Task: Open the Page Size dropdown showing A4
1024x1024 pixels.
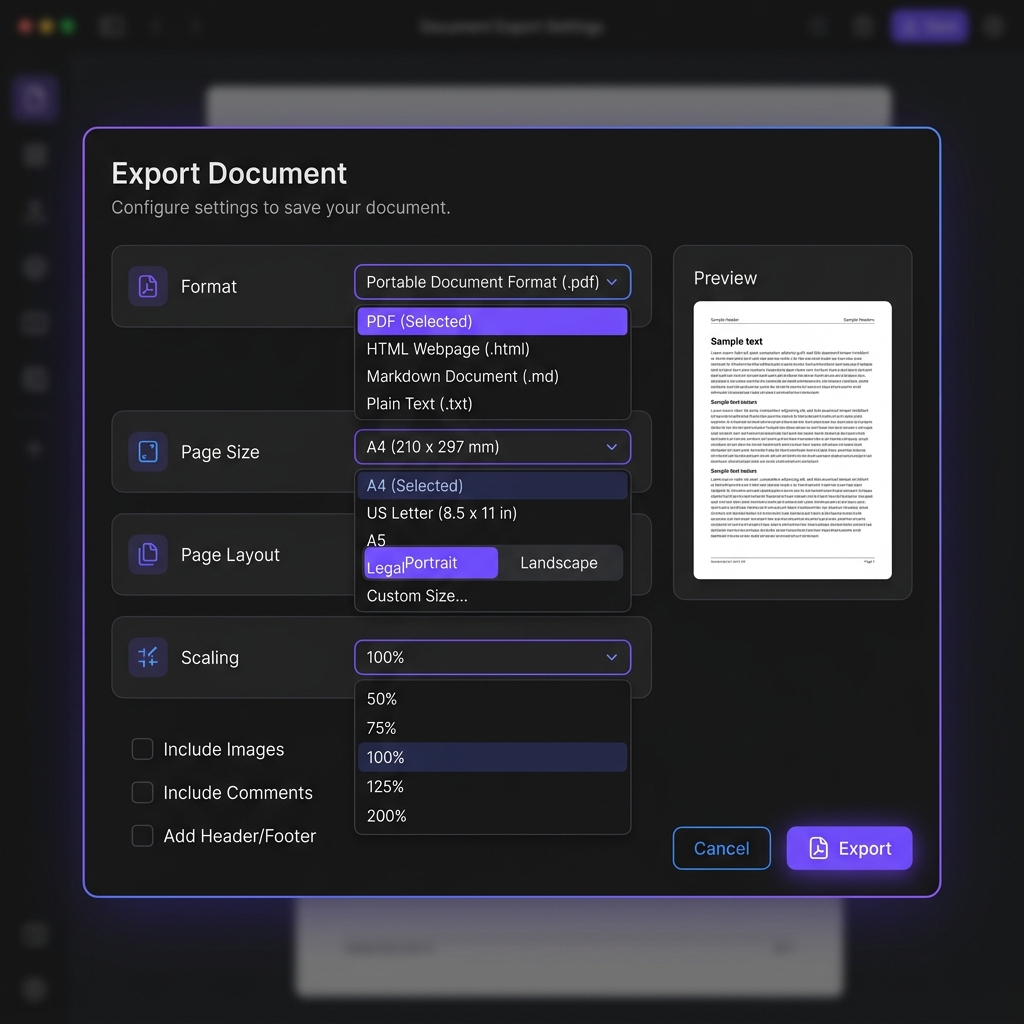Action: tap(492, 447)
